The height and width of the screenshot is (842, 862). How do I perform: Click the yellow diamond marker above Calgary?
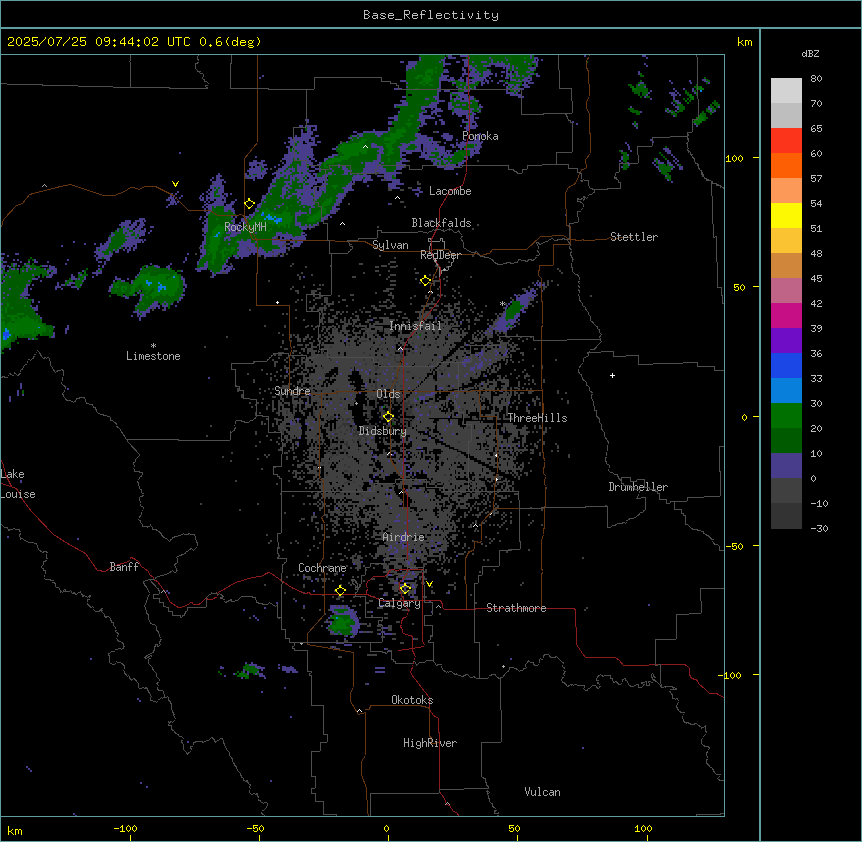[405, 589]
